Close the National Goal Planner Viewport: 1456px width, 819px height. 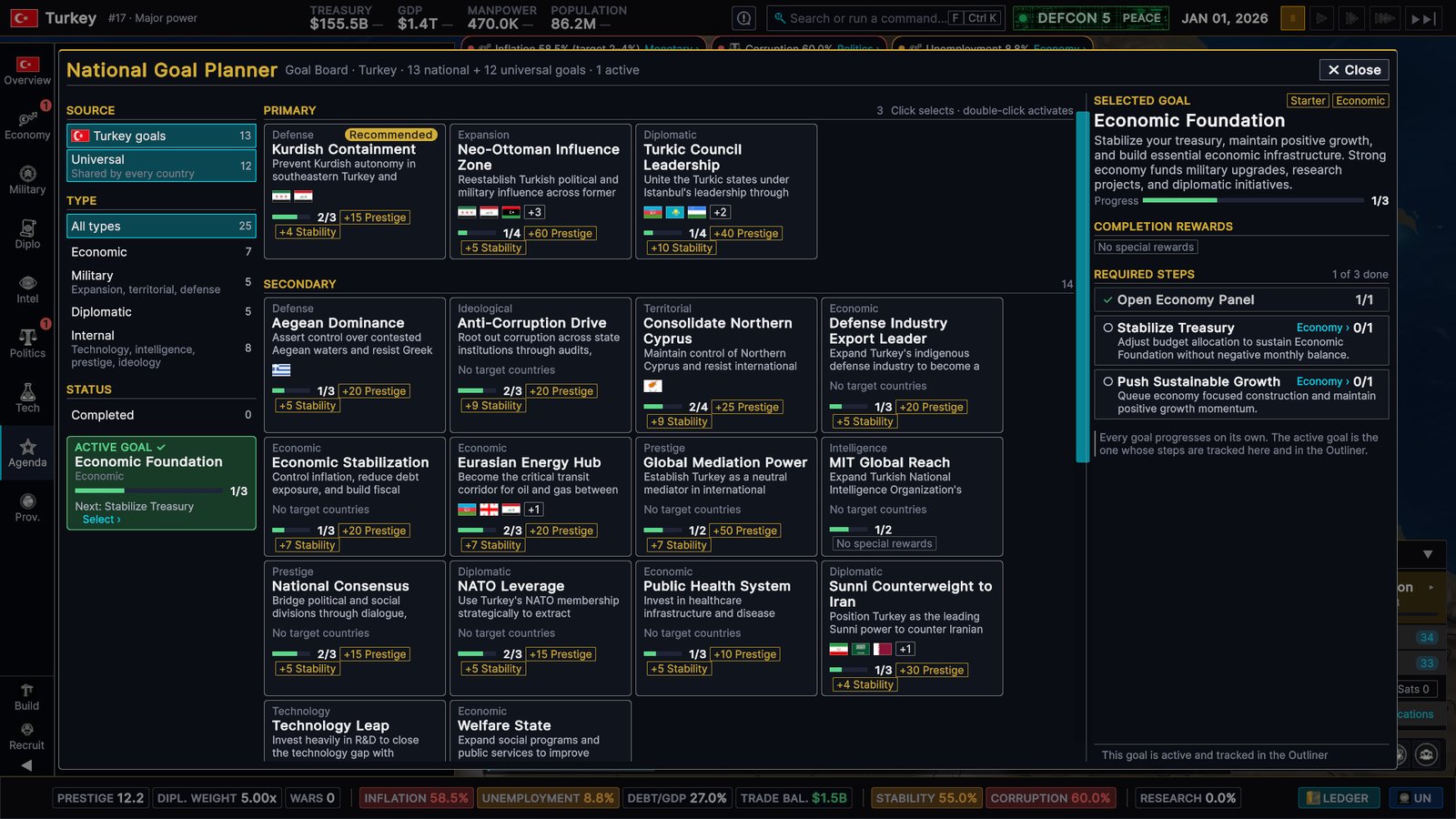(x=1354, y=70)
